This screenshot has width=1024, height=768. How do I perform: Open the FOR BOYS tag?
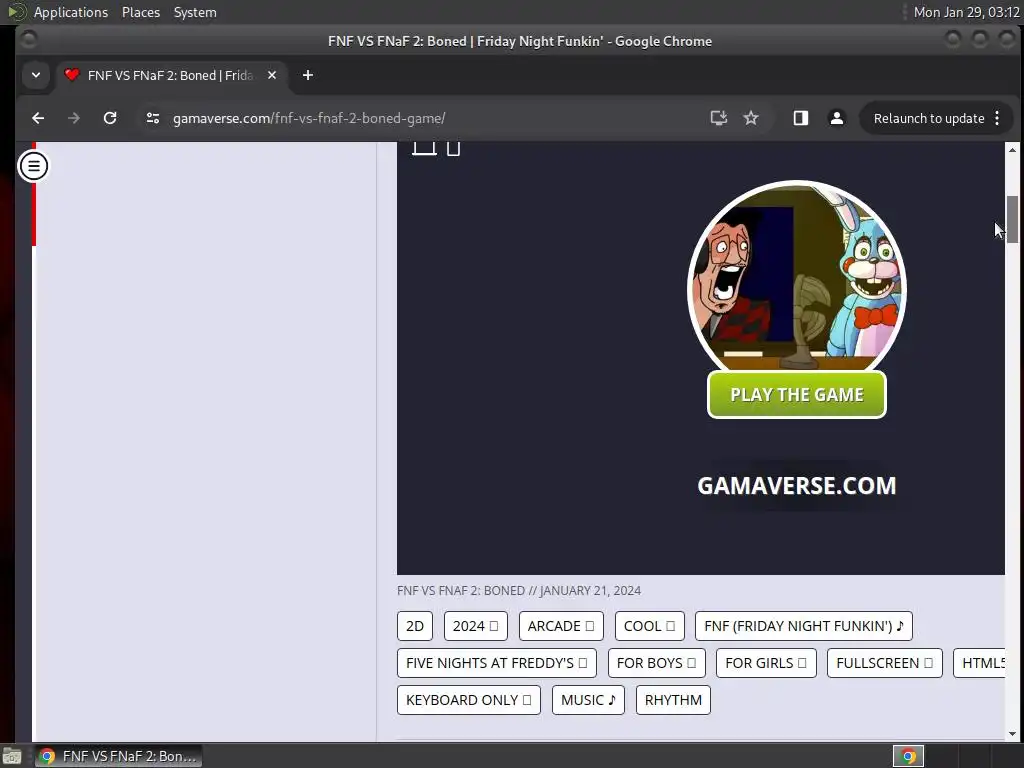pos(656,663)
